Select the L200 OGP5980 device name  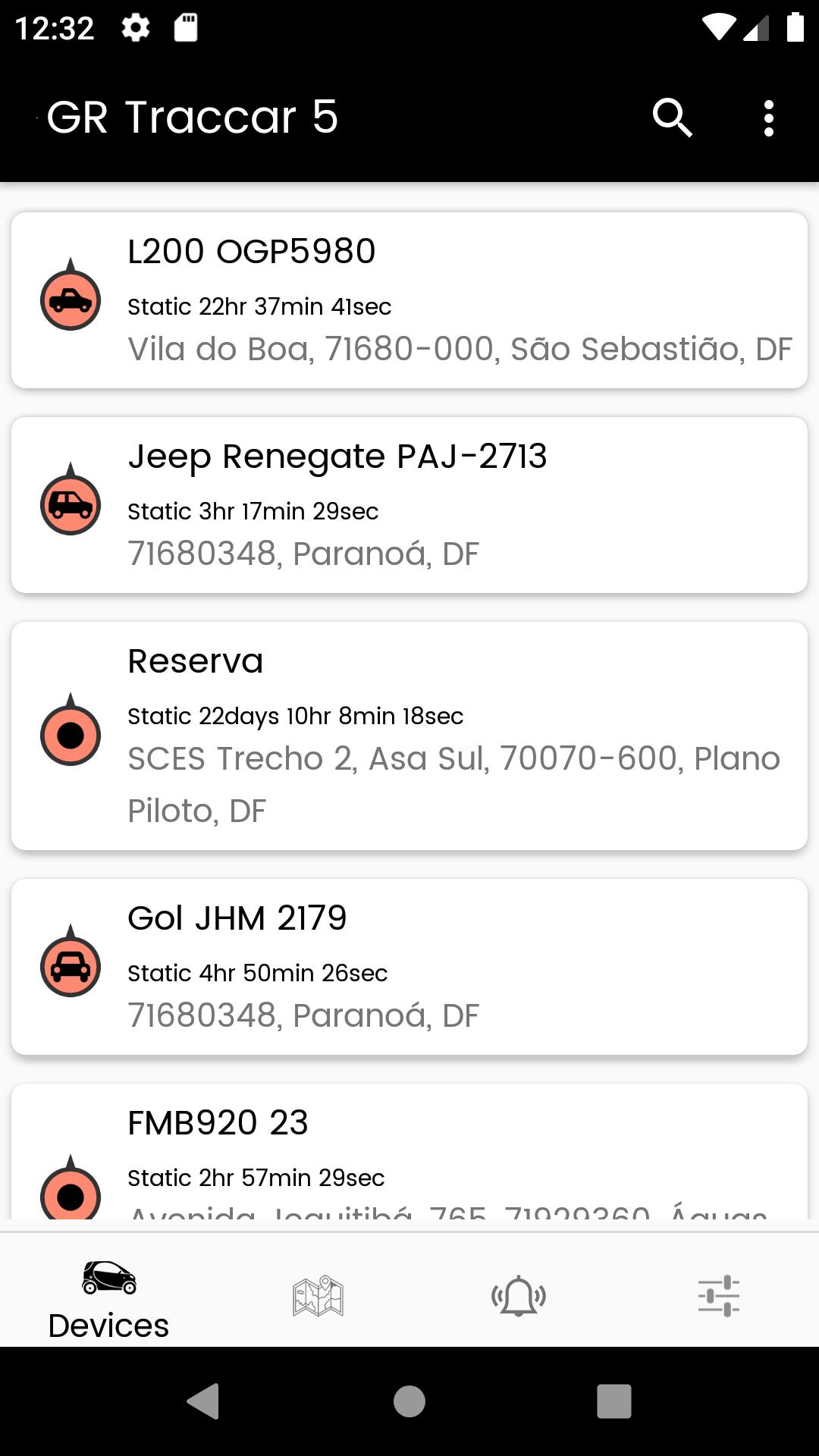click(x=251, y=252)
